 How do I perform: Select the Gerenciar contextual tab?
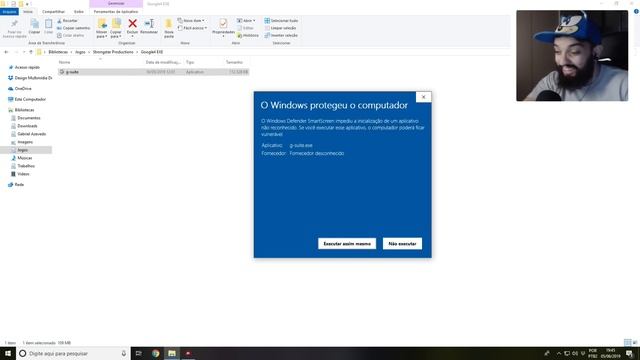click(x=116, y=4)
